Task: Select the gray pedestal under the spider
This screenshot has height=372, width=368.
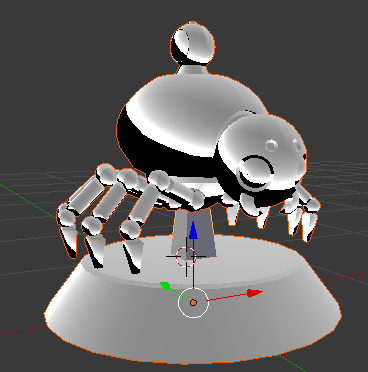Action: (x=193, y=232)
